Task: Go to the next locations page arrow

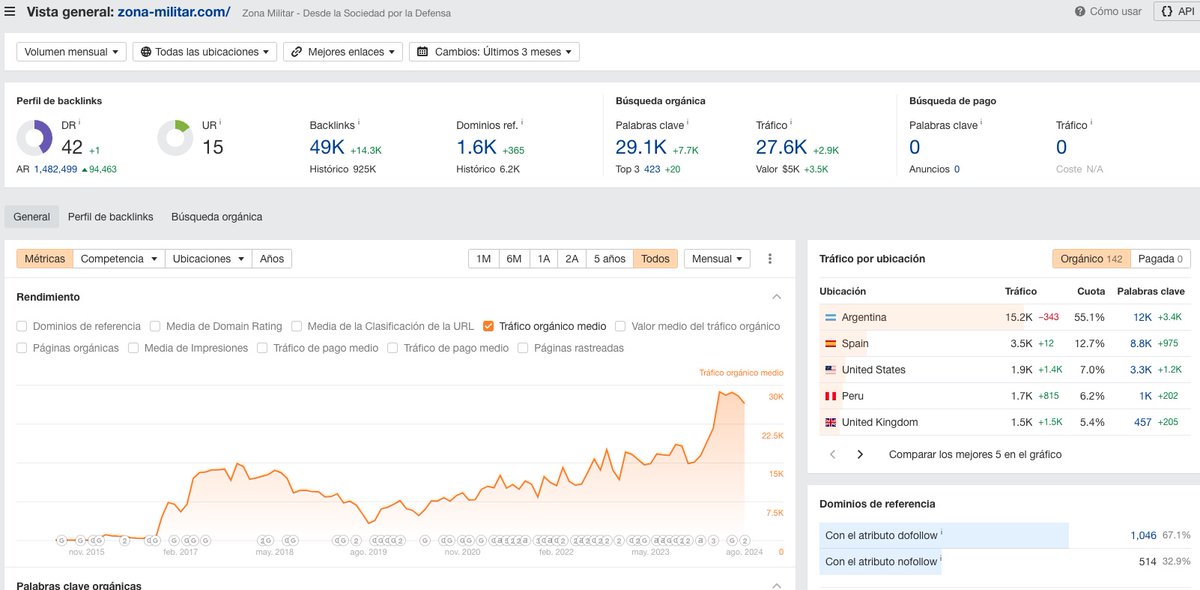Action: pos(860,454)
